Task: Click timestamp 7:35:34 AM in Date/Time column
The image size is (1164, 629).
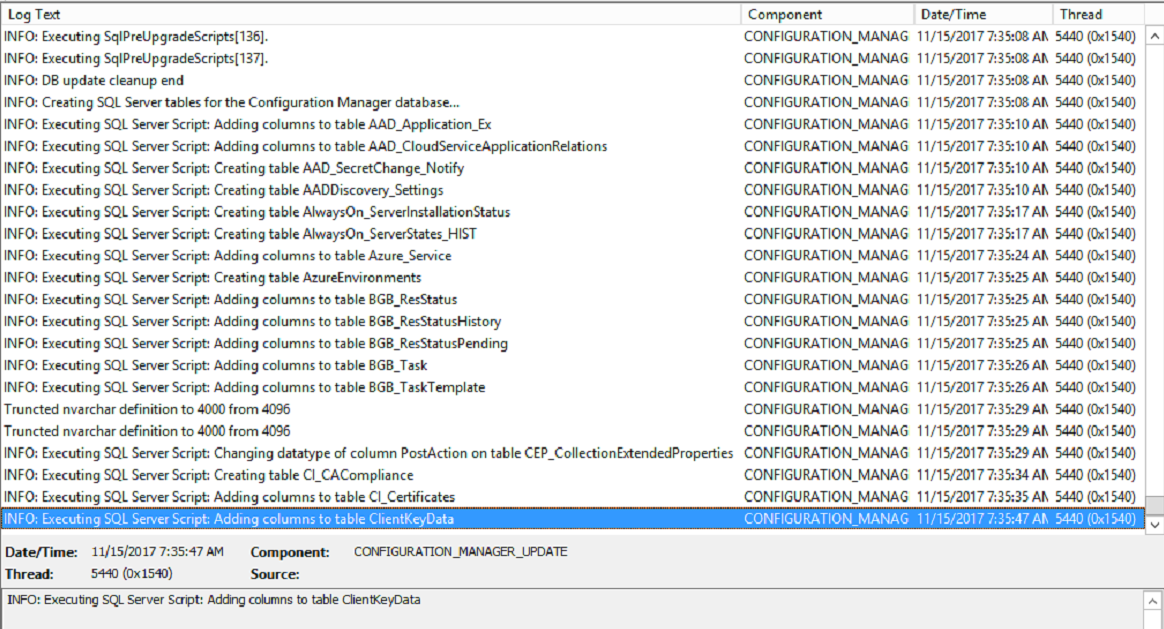Action: [982, 475]
